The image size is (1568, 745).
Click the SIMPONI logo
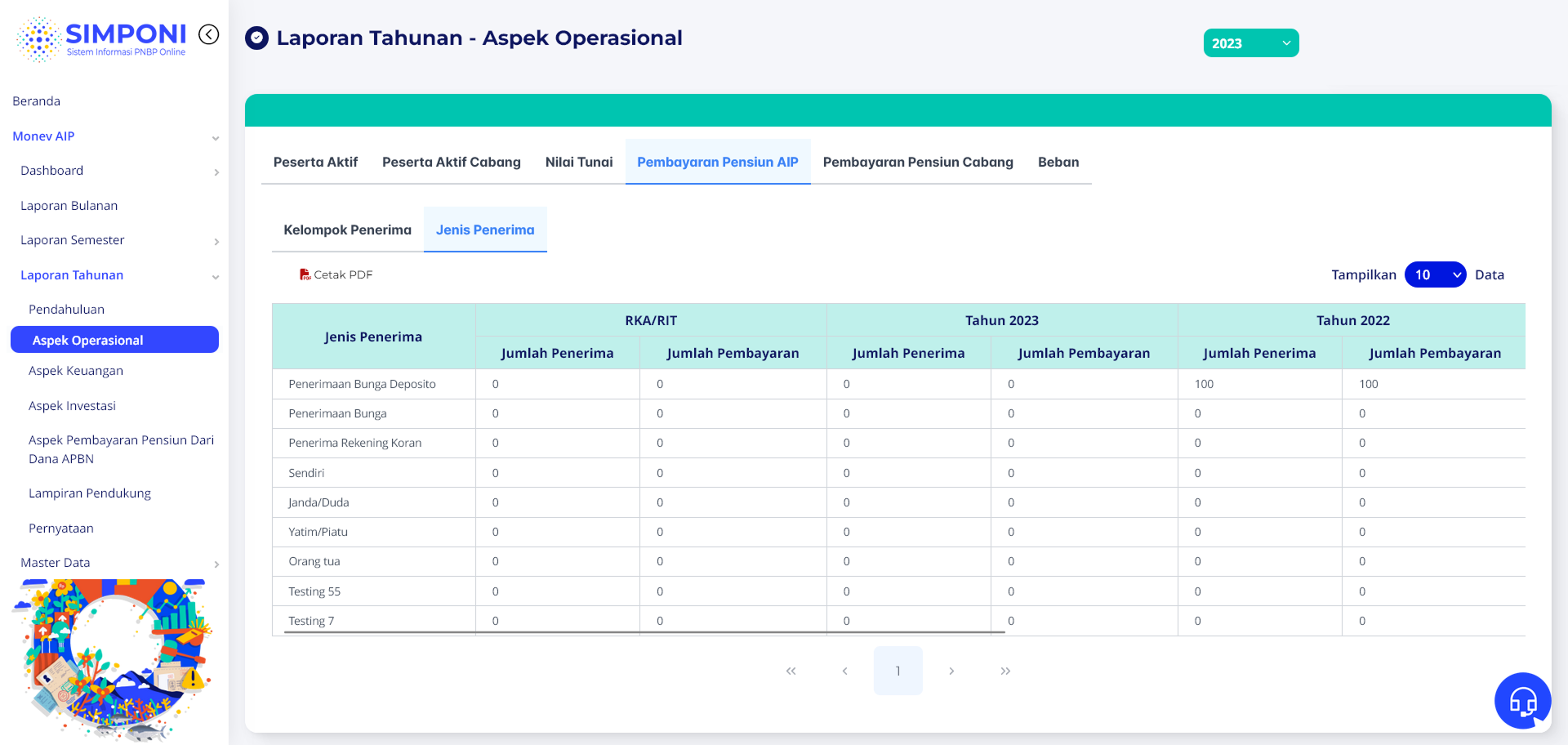pos(101,39)
